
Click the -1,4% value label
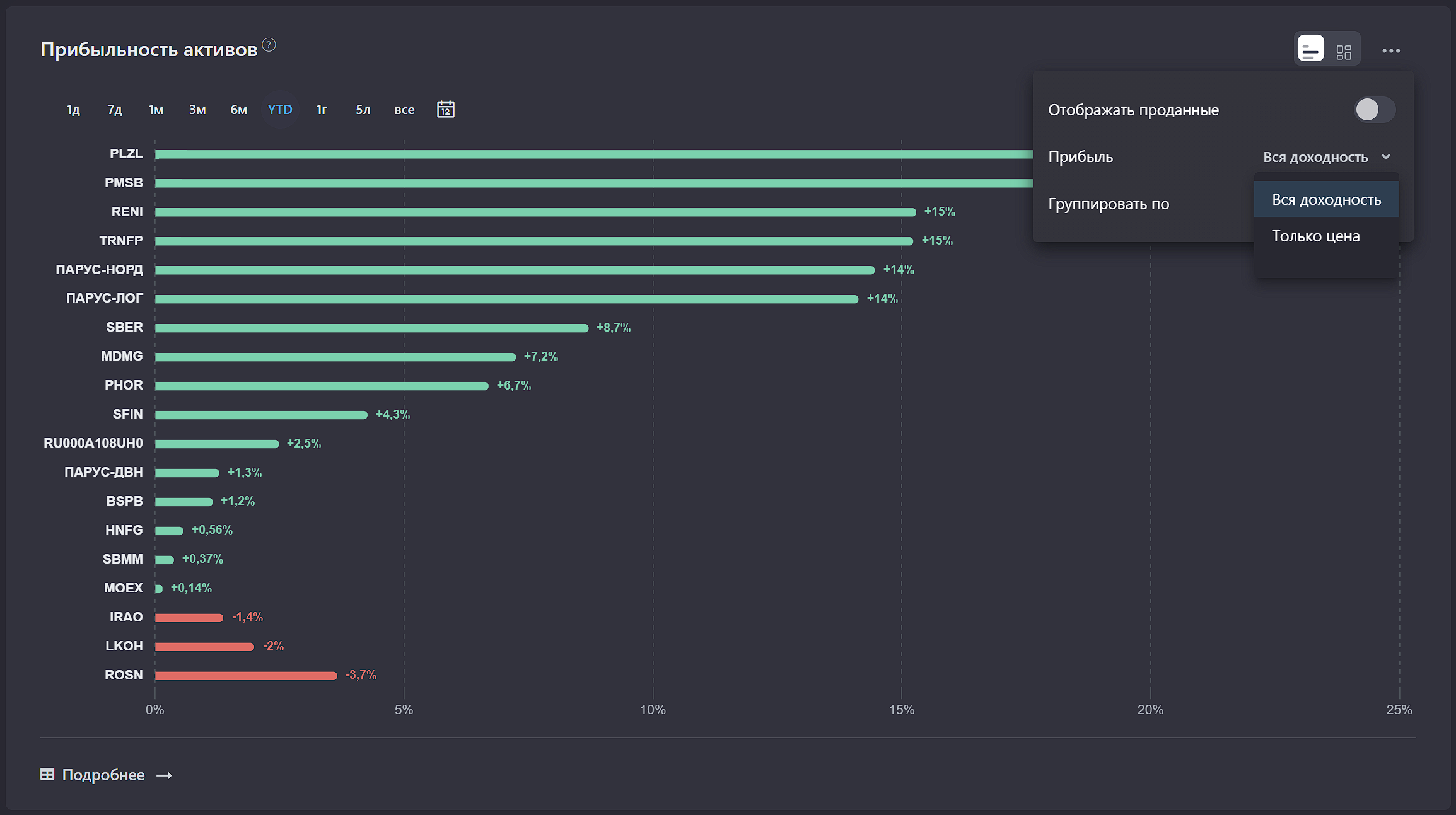247,617
